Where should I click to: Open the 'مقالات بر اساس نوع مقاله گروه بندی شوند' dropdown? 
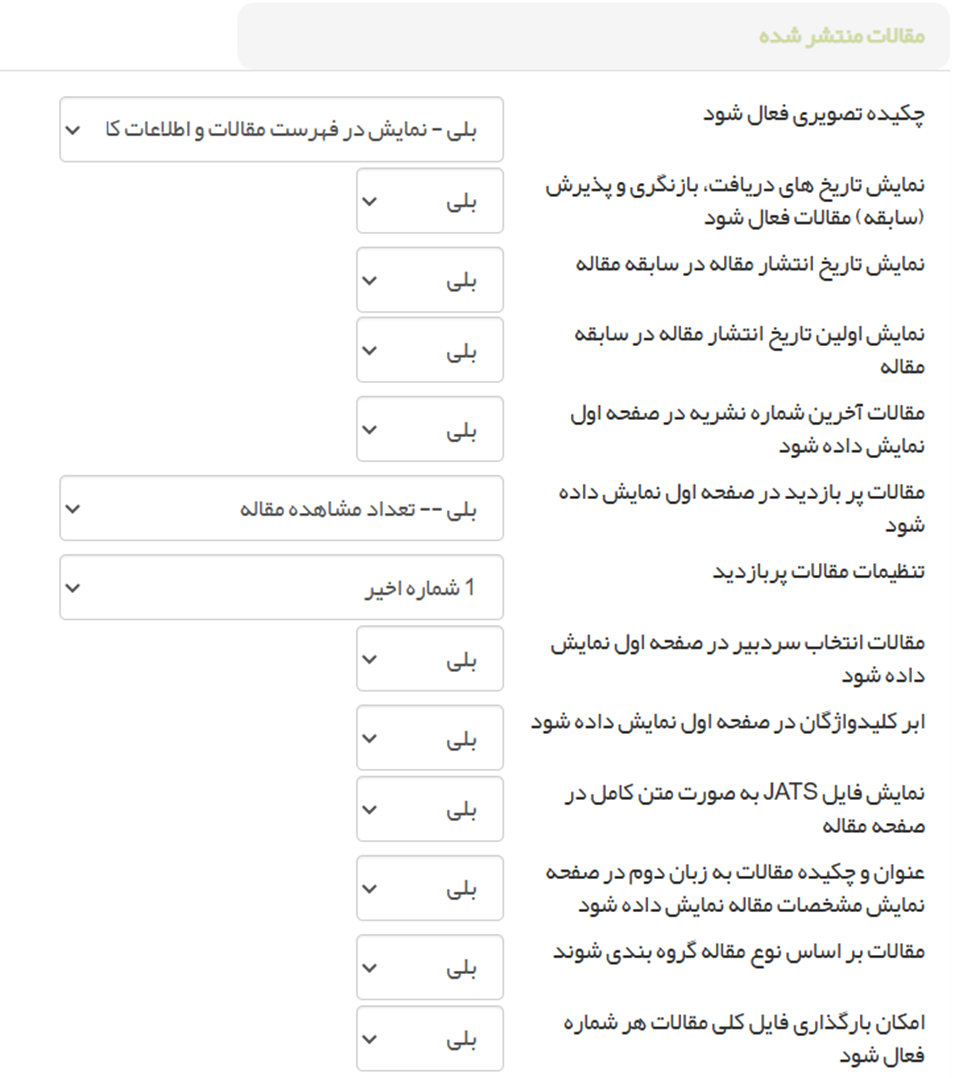point(430,967)
